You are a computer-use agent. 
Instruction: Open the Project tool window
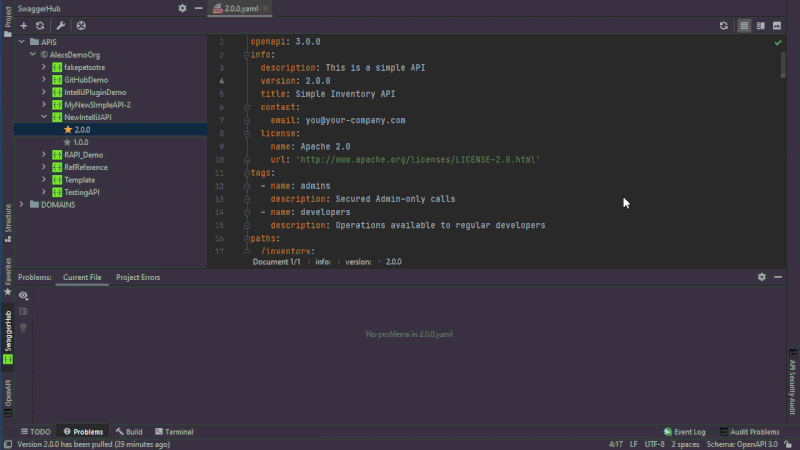[x=7, y=21]
